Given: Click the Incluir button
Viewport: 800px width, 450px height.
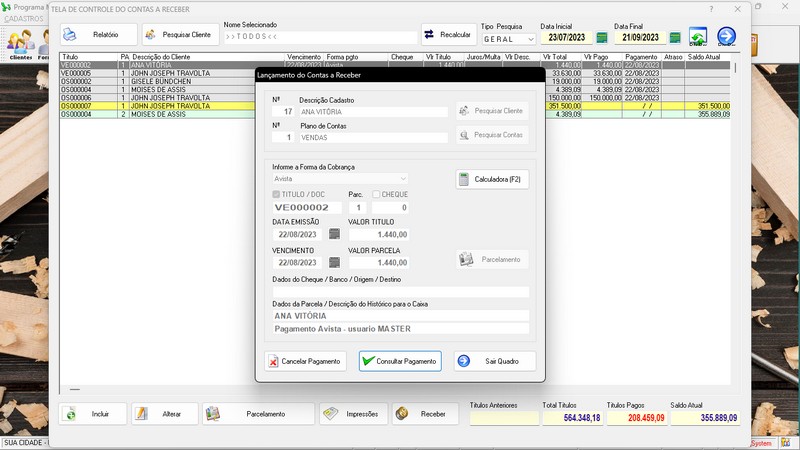Looking at the screenshot, I should (x=93, y=414).
